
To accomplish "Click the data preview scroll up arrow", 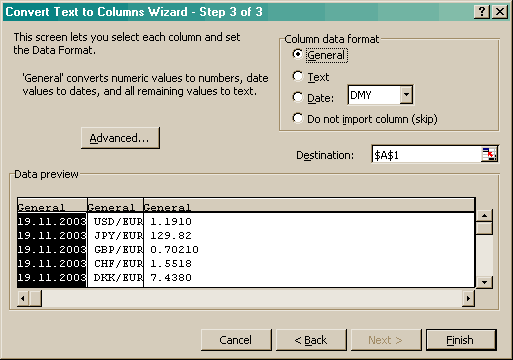I will [x=484, y=216].
